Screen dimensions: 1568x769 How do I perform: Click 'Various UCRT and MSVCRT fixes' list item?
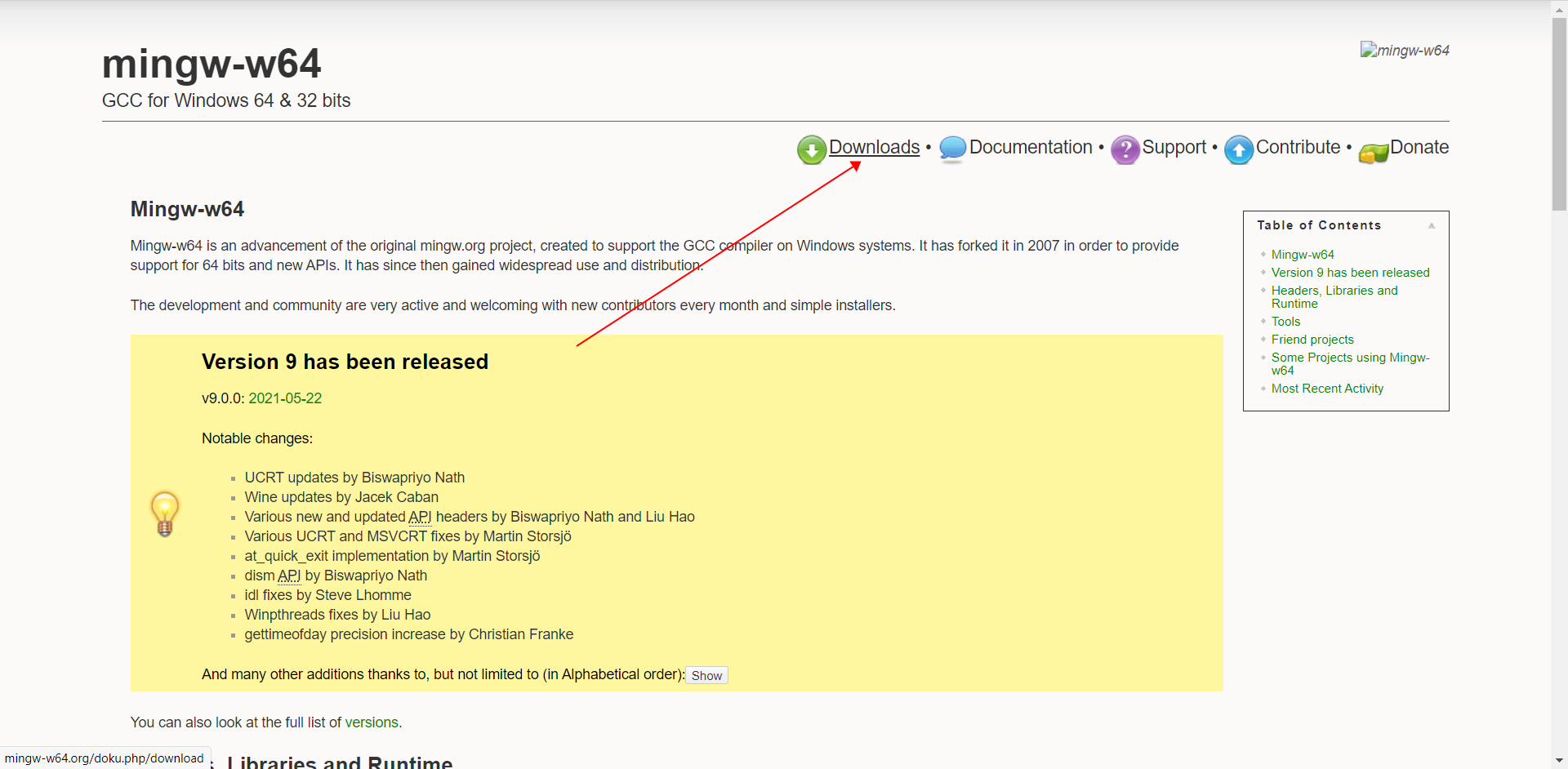pyautogui.click(x=408, y=536)
